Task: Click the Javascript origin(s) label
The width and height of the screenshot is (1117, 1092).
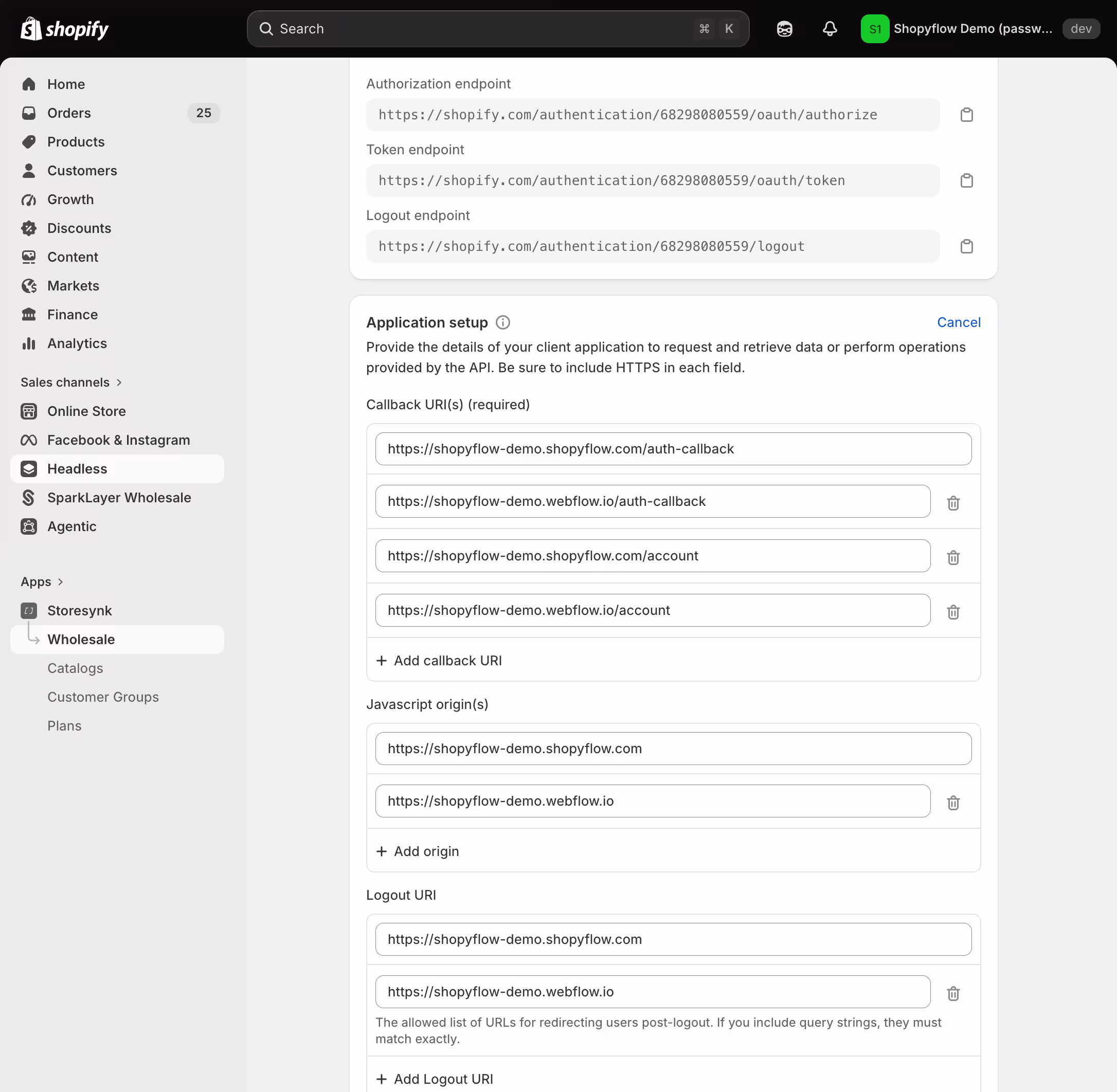Action: [x=427, y=704]
